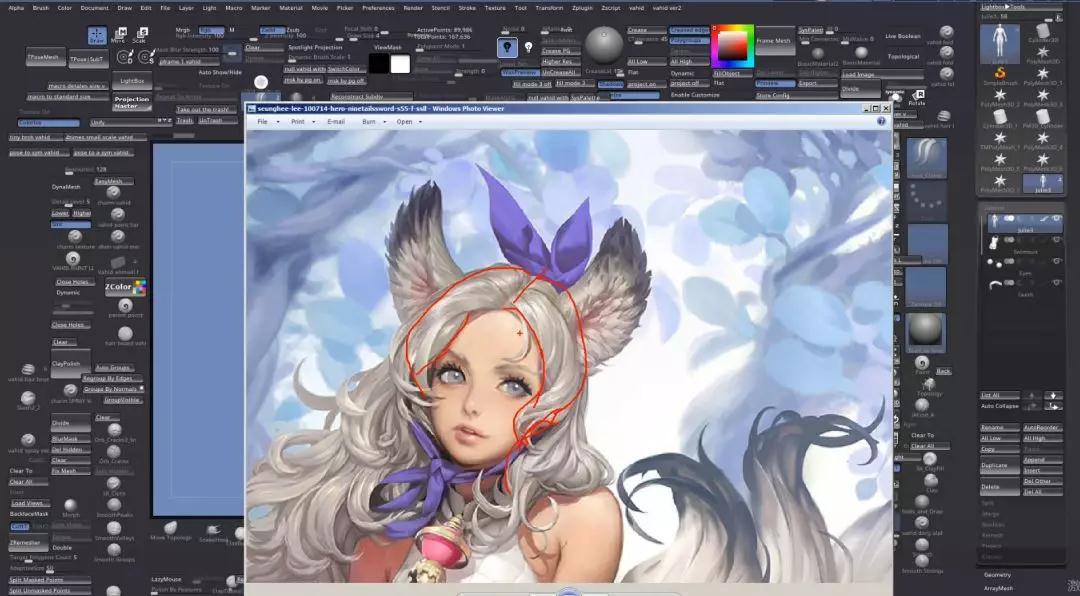Viewport: 1080px width, 596px height.
Task: Expand the Geometry section
Action: pos(997,575)
